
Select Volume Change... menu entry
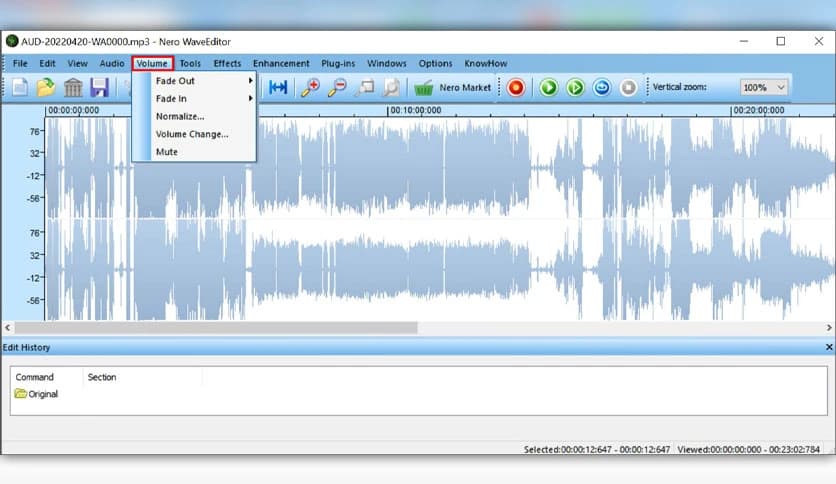click(194, 134)
